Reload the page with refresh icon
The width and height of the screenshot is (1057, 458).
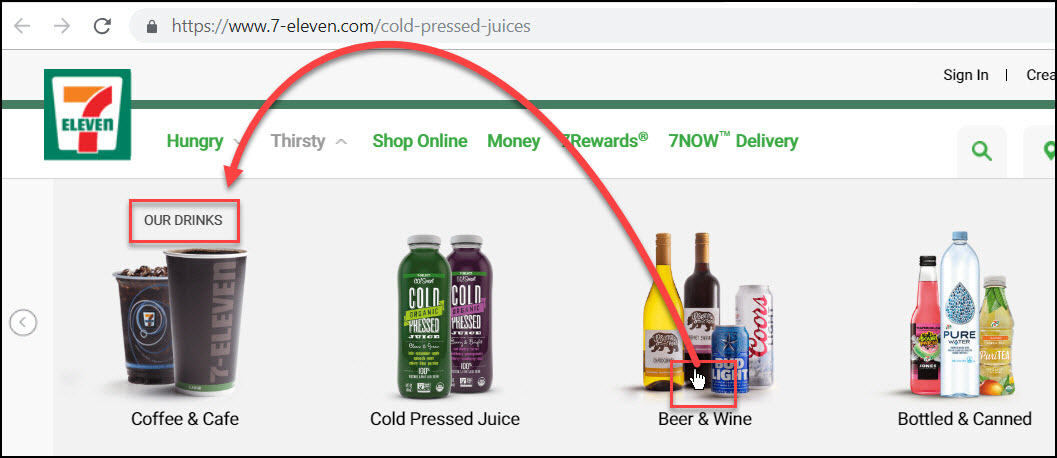(102, 26)
